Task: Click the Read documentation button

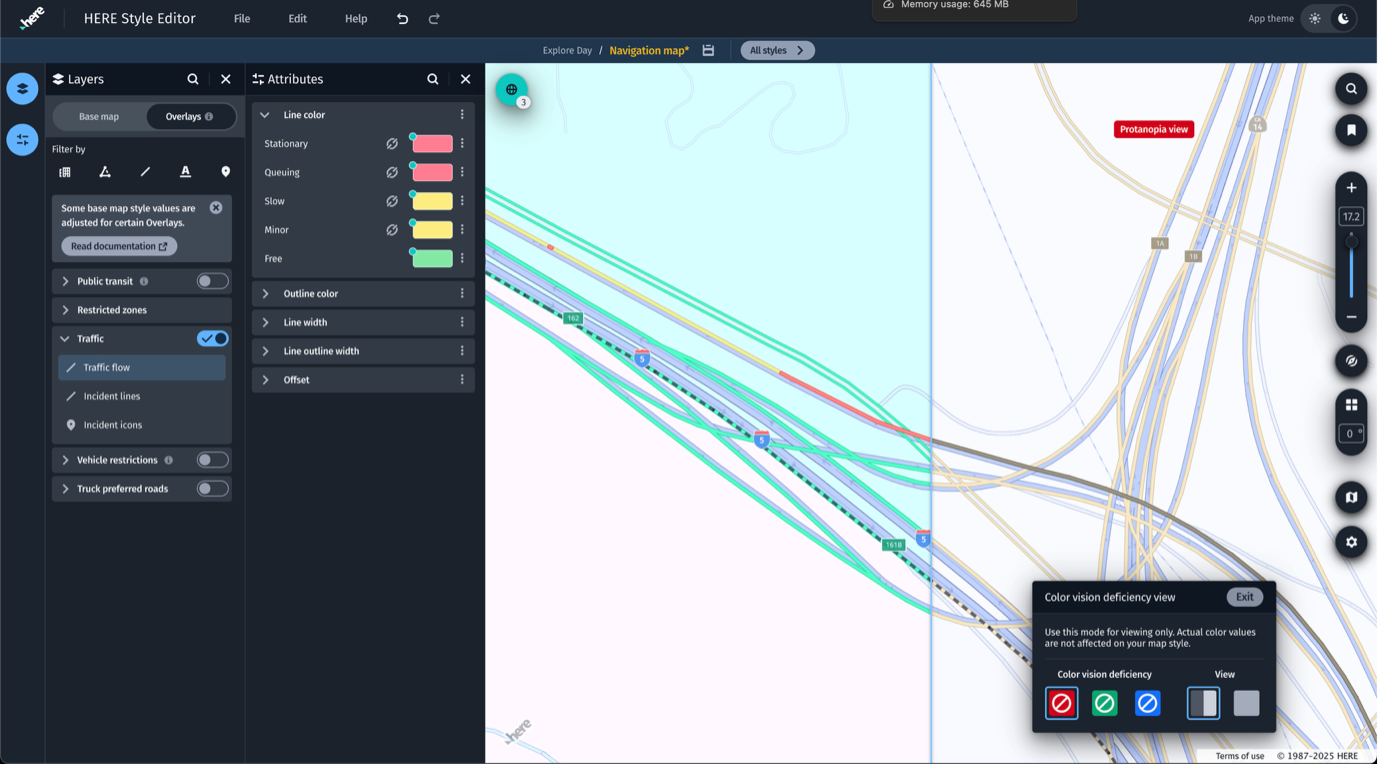Action: click(x=120, y=247)
